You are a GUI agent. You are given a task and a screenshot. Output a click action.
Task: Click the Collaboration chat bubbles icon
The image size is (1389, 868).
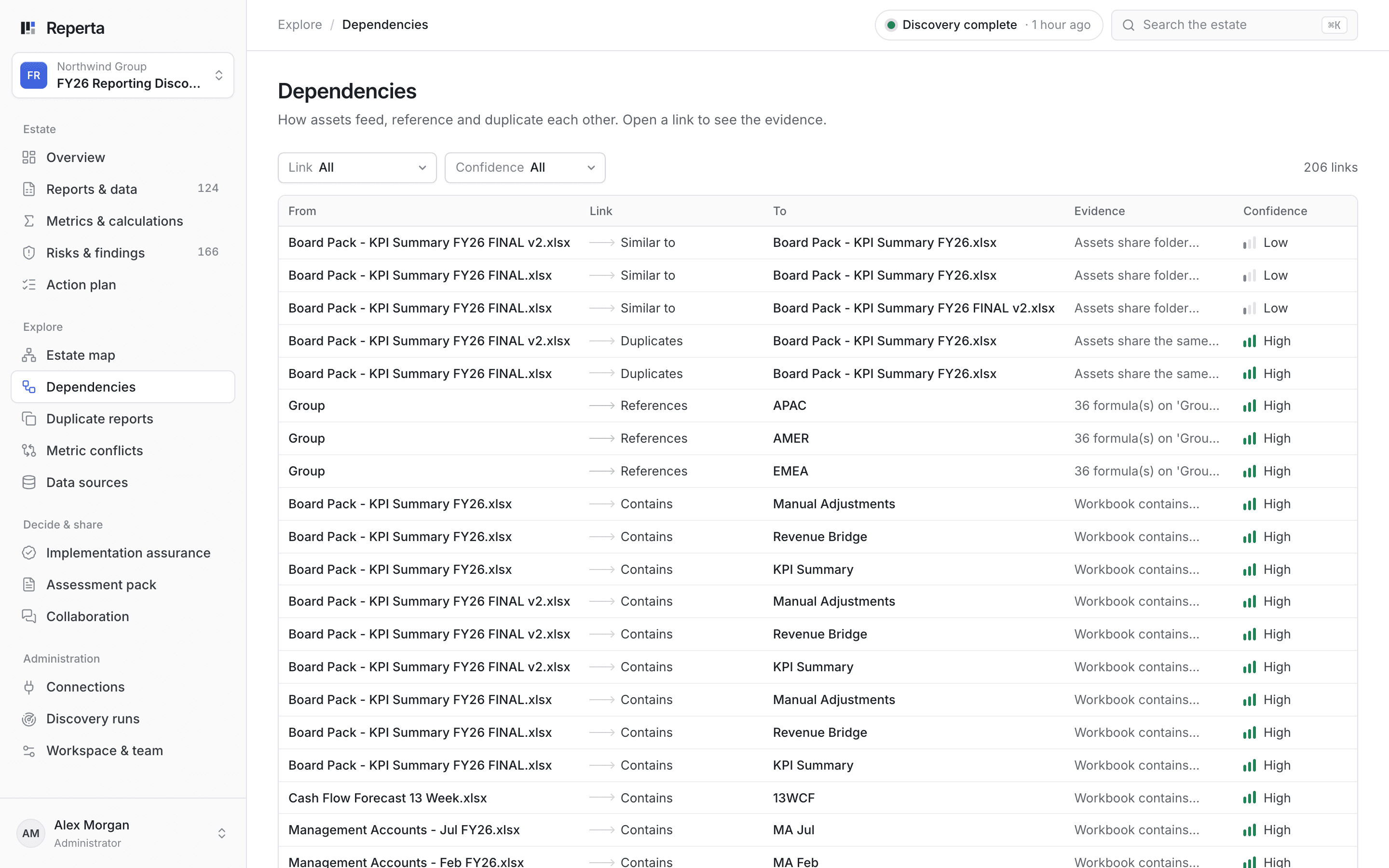click(x=29, y=616)
